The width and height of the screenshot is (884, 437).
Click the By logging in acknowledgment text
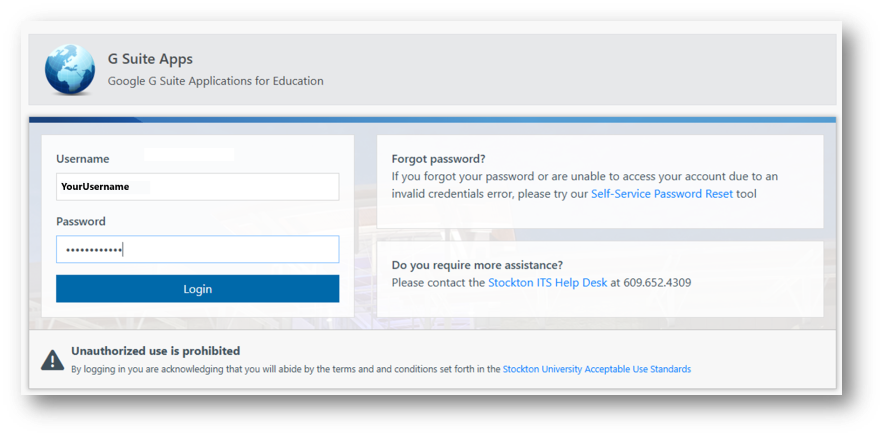pyautogui.click(x=286, y=369)
